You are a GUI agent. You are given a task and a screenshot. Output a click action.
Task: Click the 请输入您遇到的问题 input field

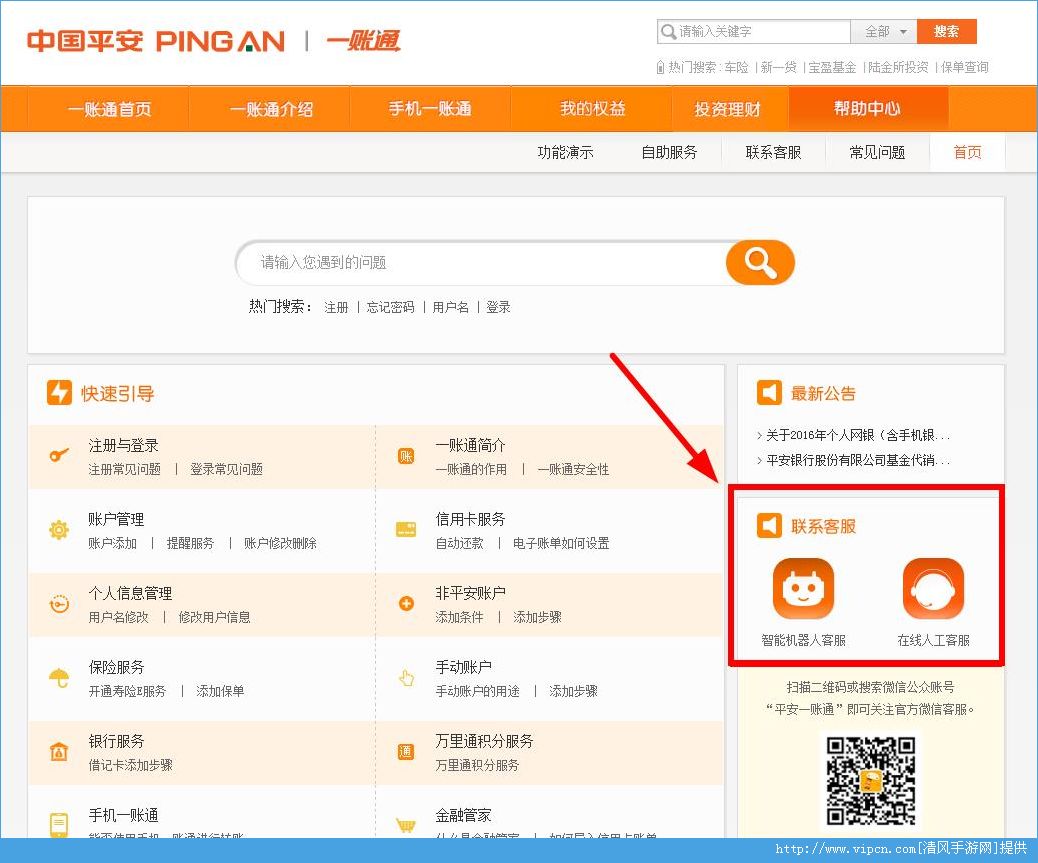470,262
